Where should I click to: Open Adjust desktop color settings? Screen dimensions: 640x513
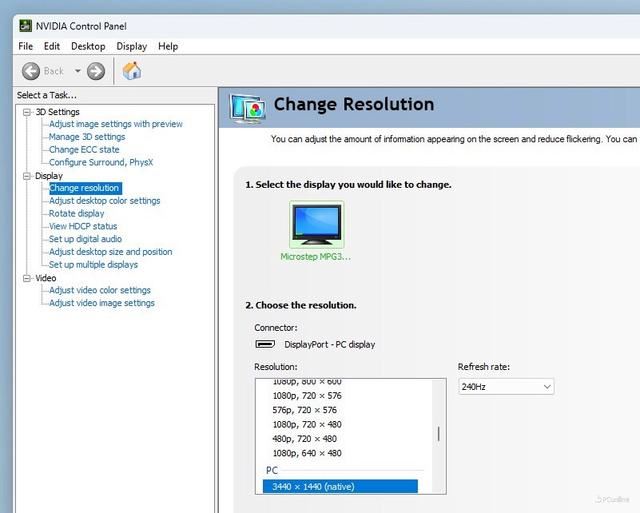(x=104, y=201)
